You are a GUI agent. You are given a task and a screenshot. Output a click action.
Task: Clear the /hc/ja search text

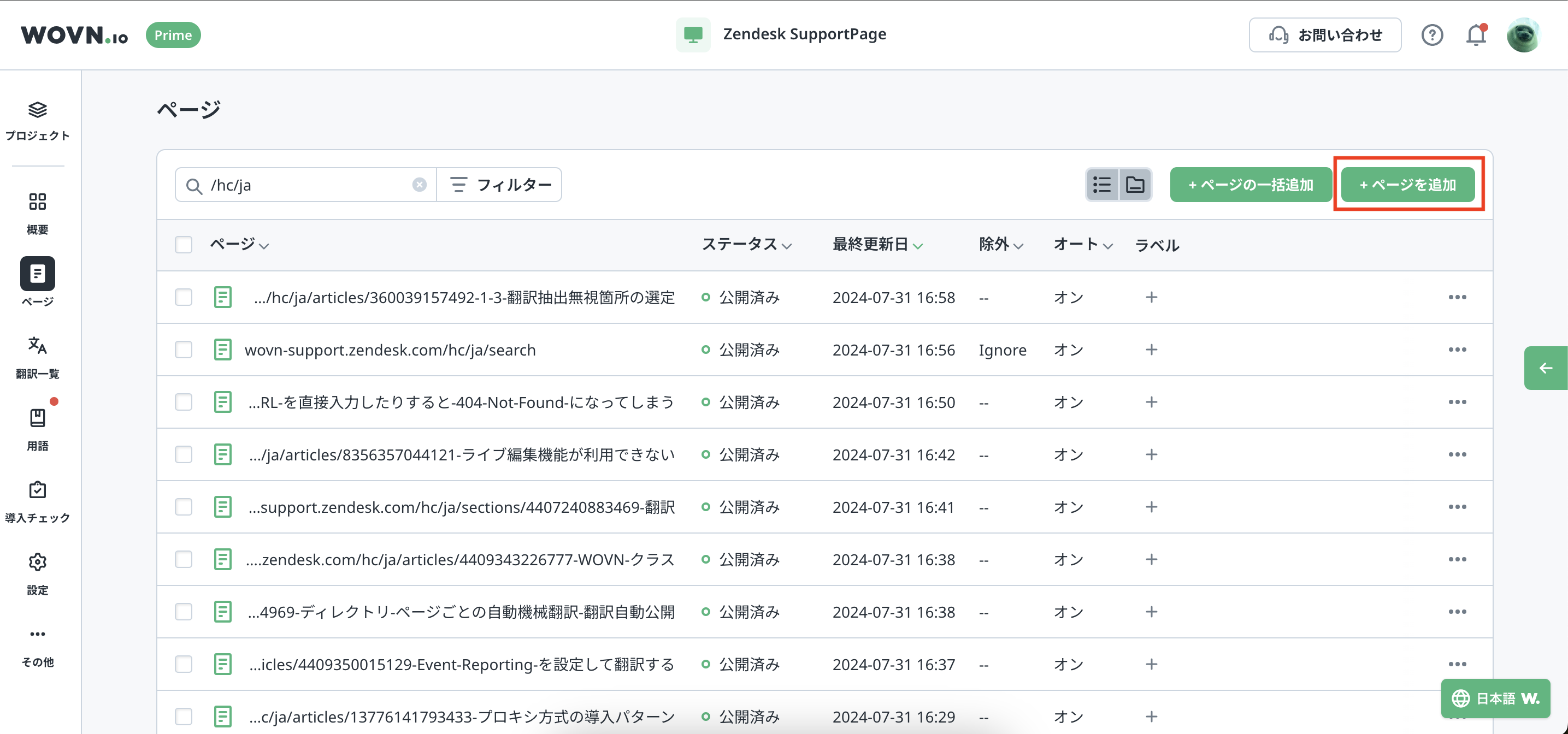coord(420,185)
